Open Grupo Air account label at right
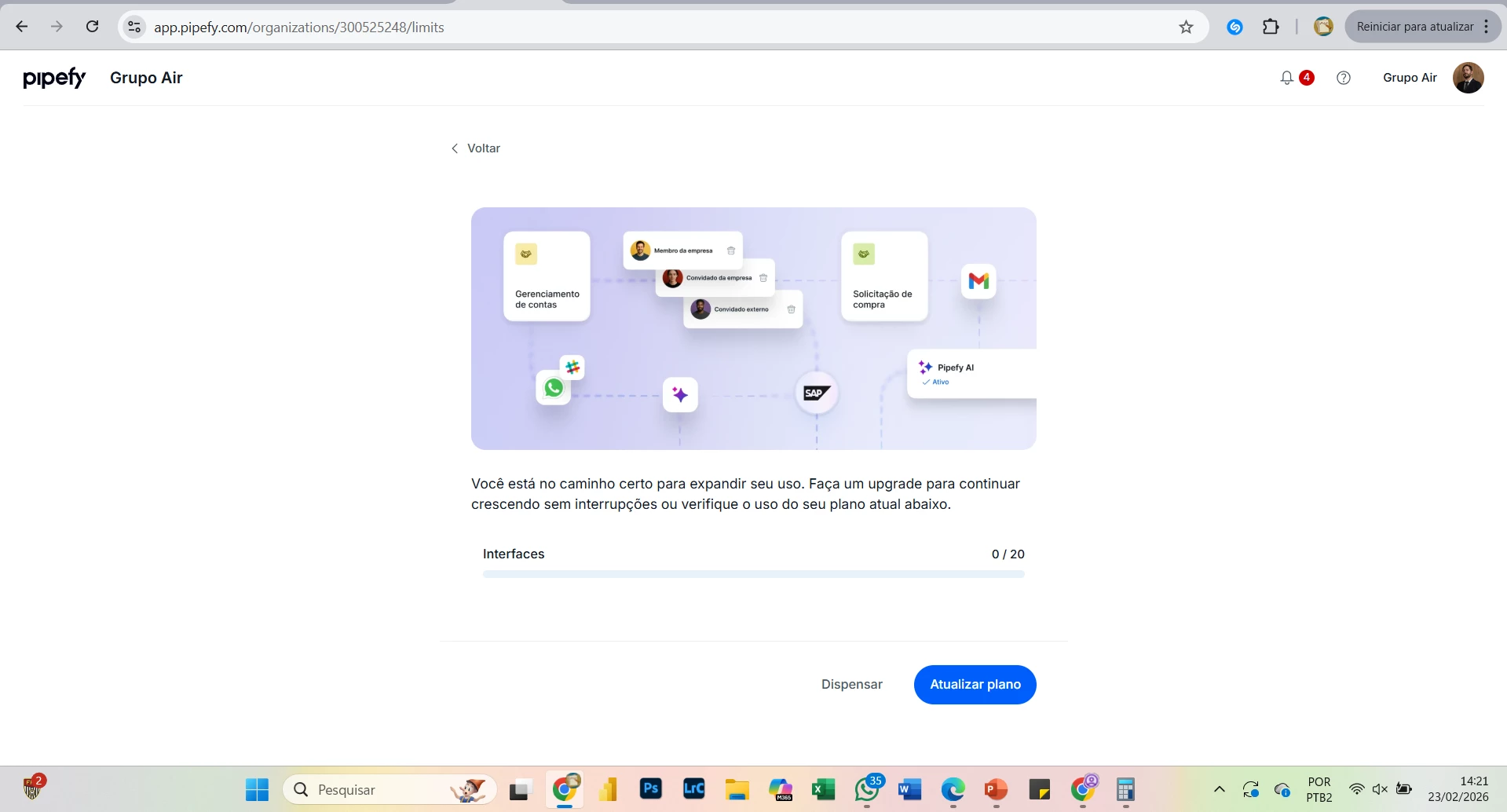The height and width of the screenshot is (812, 1507). pyautogui.click(x=1410, y=78)
